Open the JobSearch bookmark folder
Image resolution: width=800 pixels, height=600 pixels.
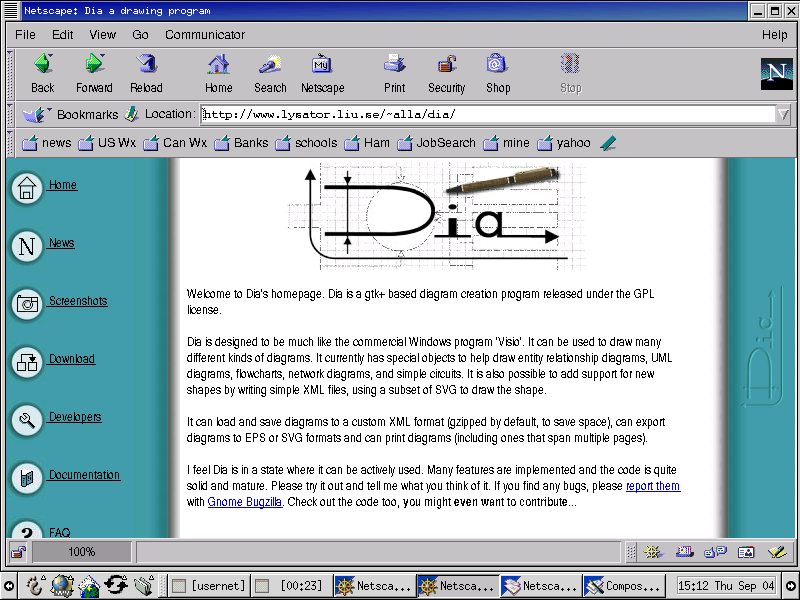click(436, 143)
